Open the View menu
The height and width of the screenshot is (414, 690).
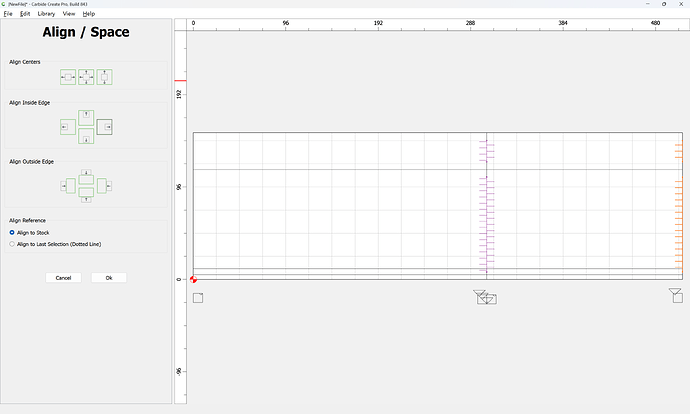(x=69, y=14)
